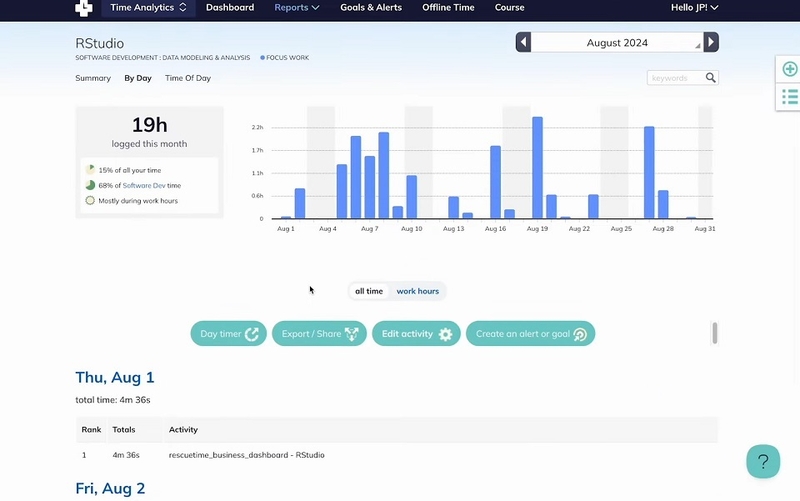The width and height of the screenshot is (800, 501).
Task: Open the Time Analytics product switcher
Action: [x=148, y=8]
